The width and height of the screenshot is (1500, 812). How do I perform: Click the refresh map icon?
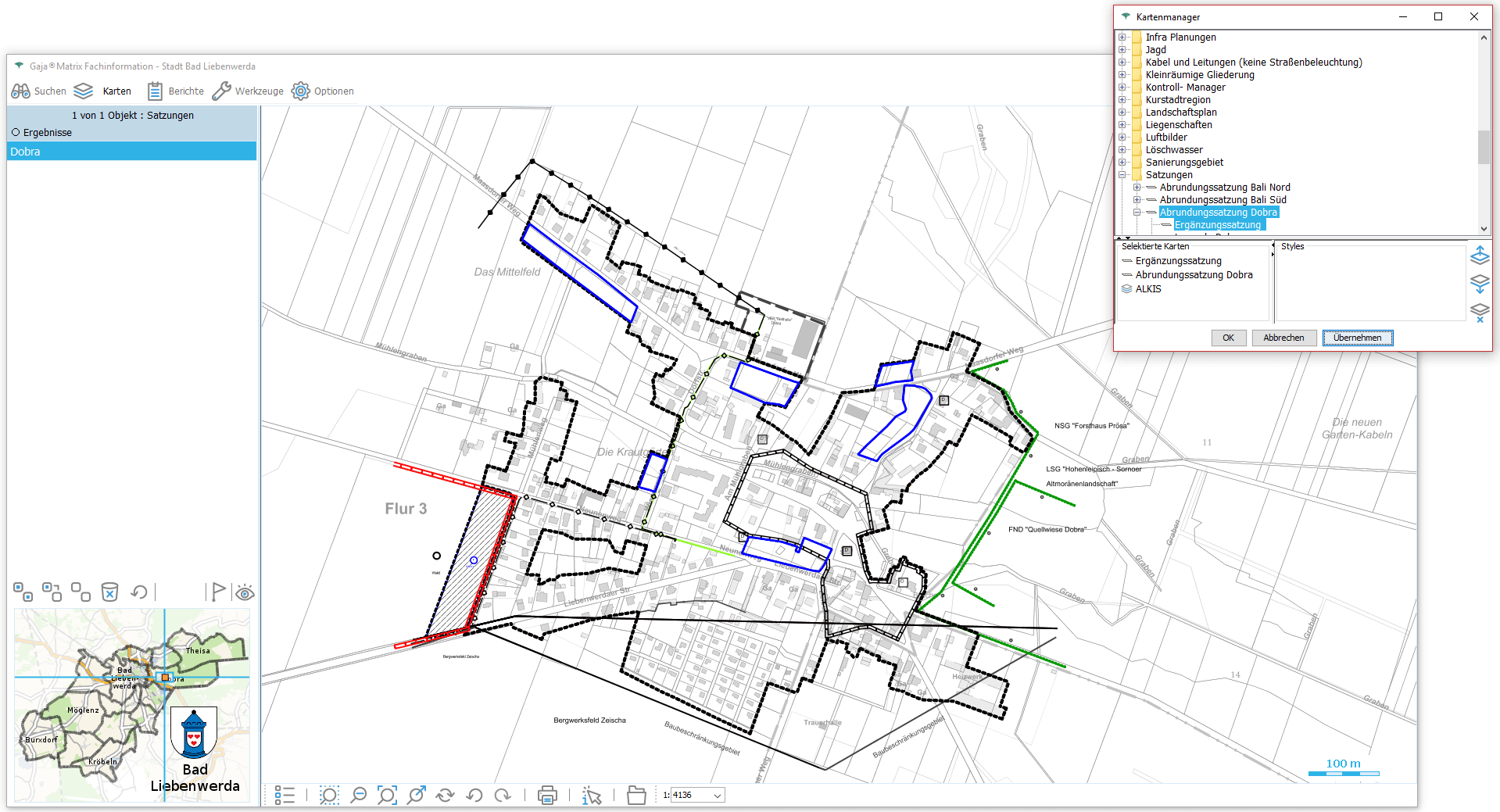pyautogui.click(x=445, y=796)
